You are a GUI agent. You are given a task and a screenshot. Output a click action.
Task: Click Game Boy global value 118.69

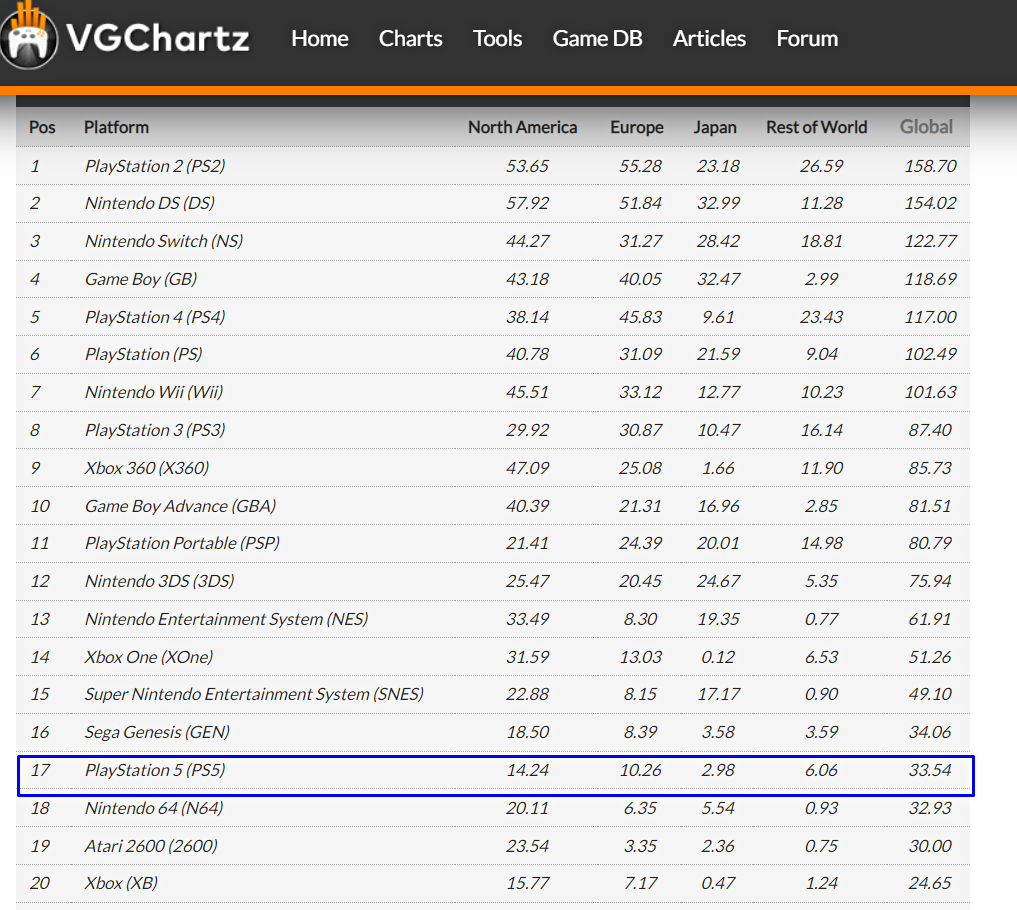pyautogui.click(x=931, y=279)
